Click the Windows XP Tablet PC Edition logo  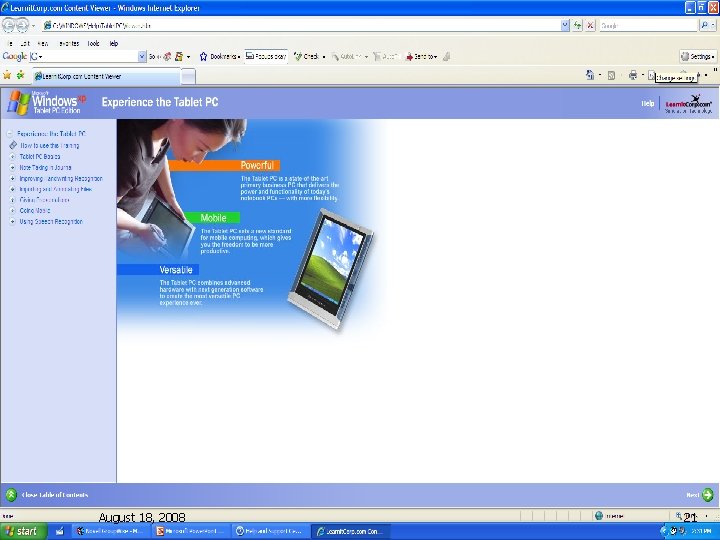[x=47, y=102]
